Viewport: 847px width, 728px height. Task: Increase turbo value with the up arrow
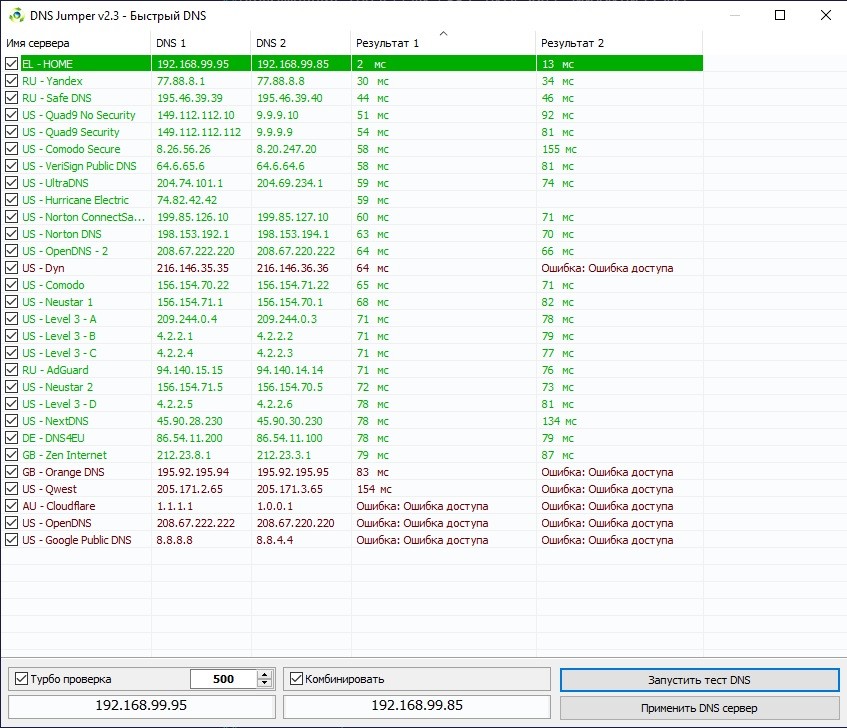(x=265, y=675)
